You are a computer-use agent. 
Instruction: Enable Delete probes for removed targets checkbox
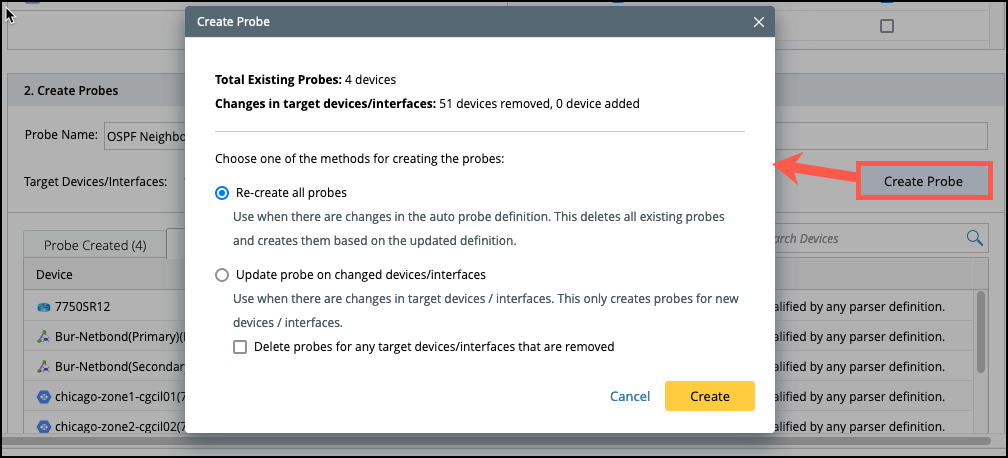tap(240, 347)
